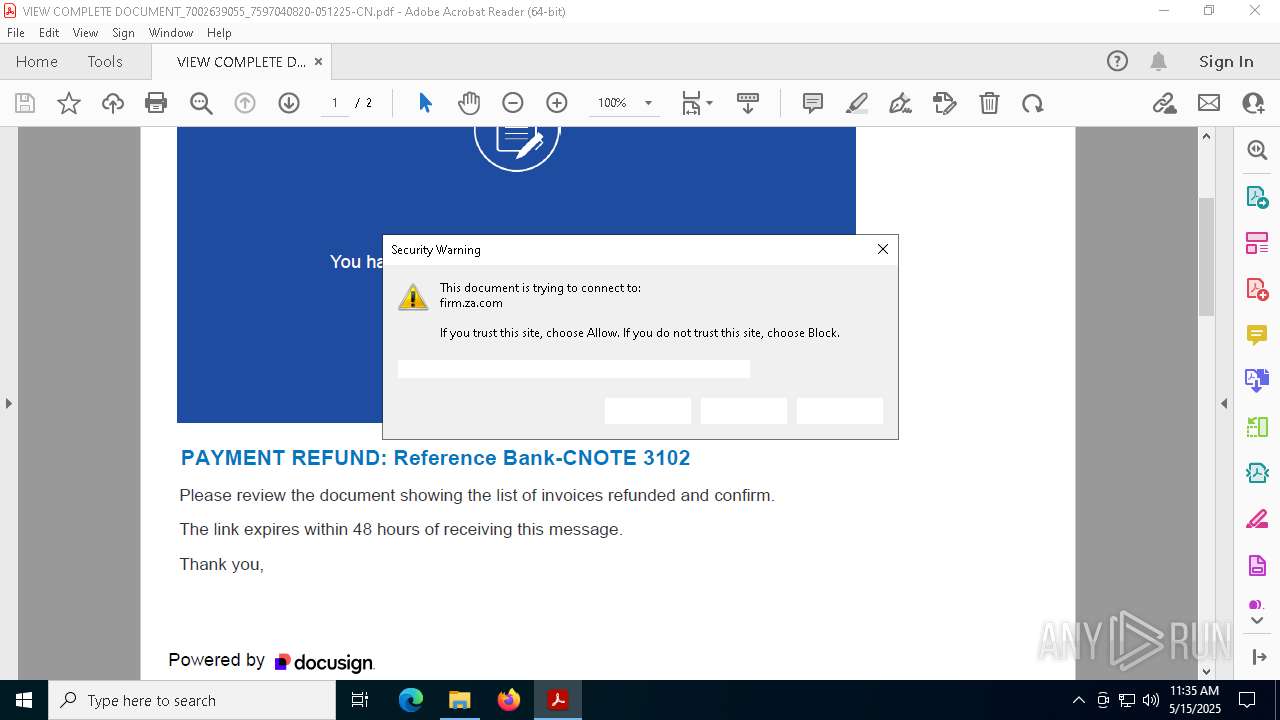Expand the left navigation pane arrow

tap(8, 404)
